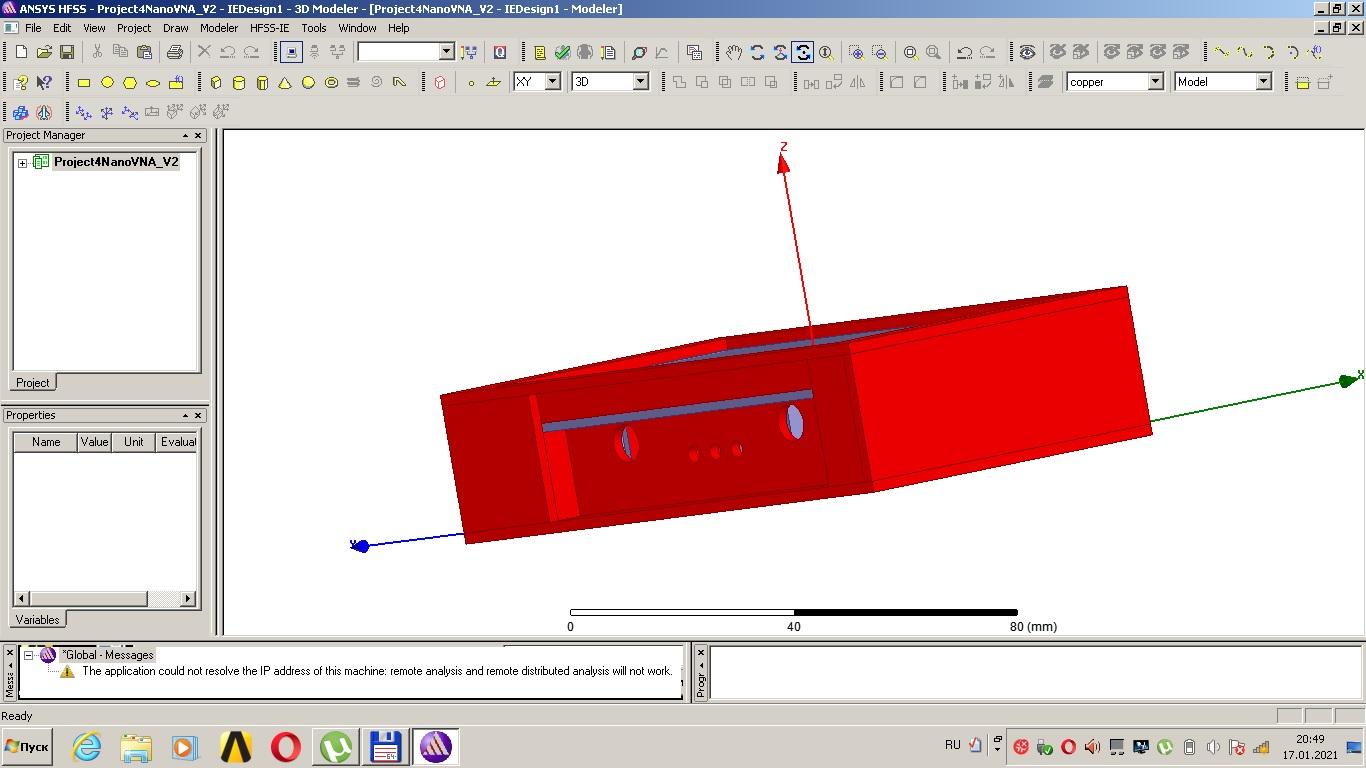Click the Save disk icon
Screen dimensions: 1366x768
tap(67, 52)
